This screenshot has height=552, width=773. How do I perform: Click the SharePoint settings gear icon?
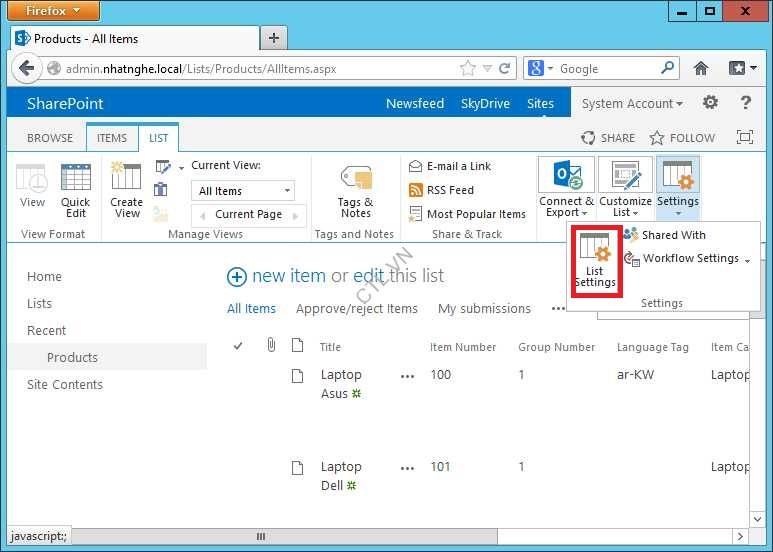710,103
